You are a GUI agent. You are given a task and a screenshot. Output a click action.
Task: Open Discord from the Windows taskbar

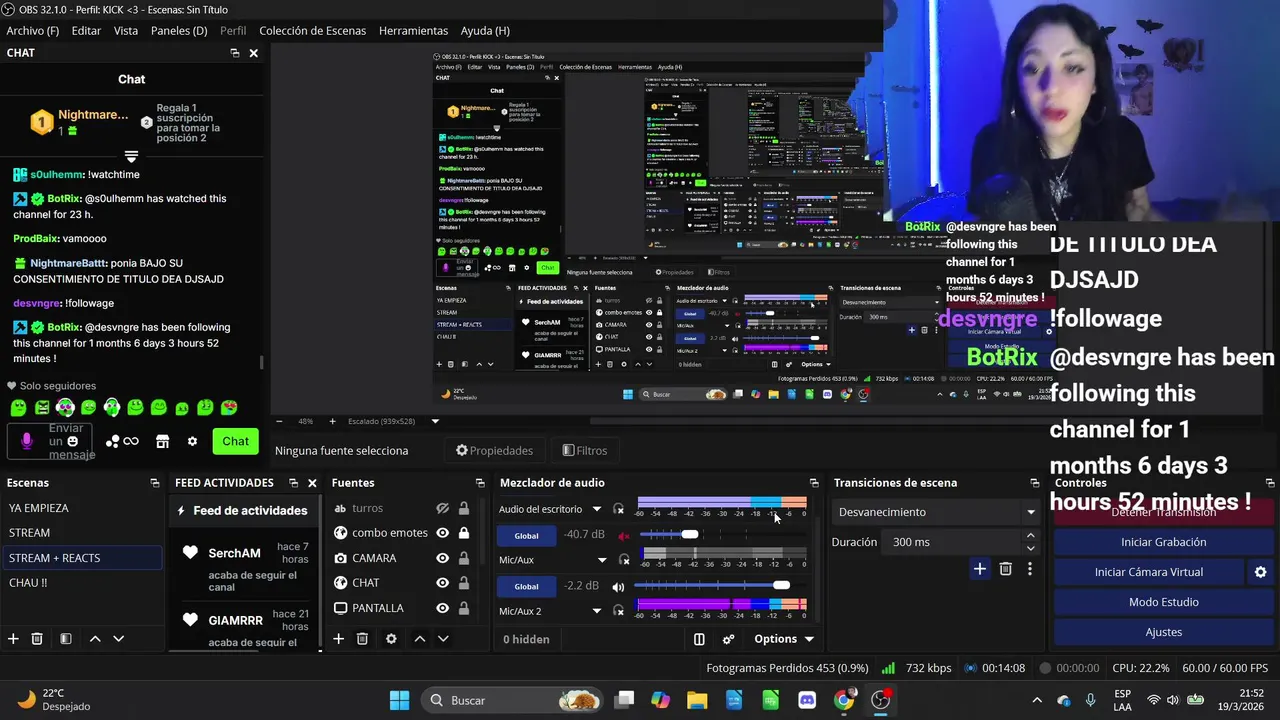(807, 700)
